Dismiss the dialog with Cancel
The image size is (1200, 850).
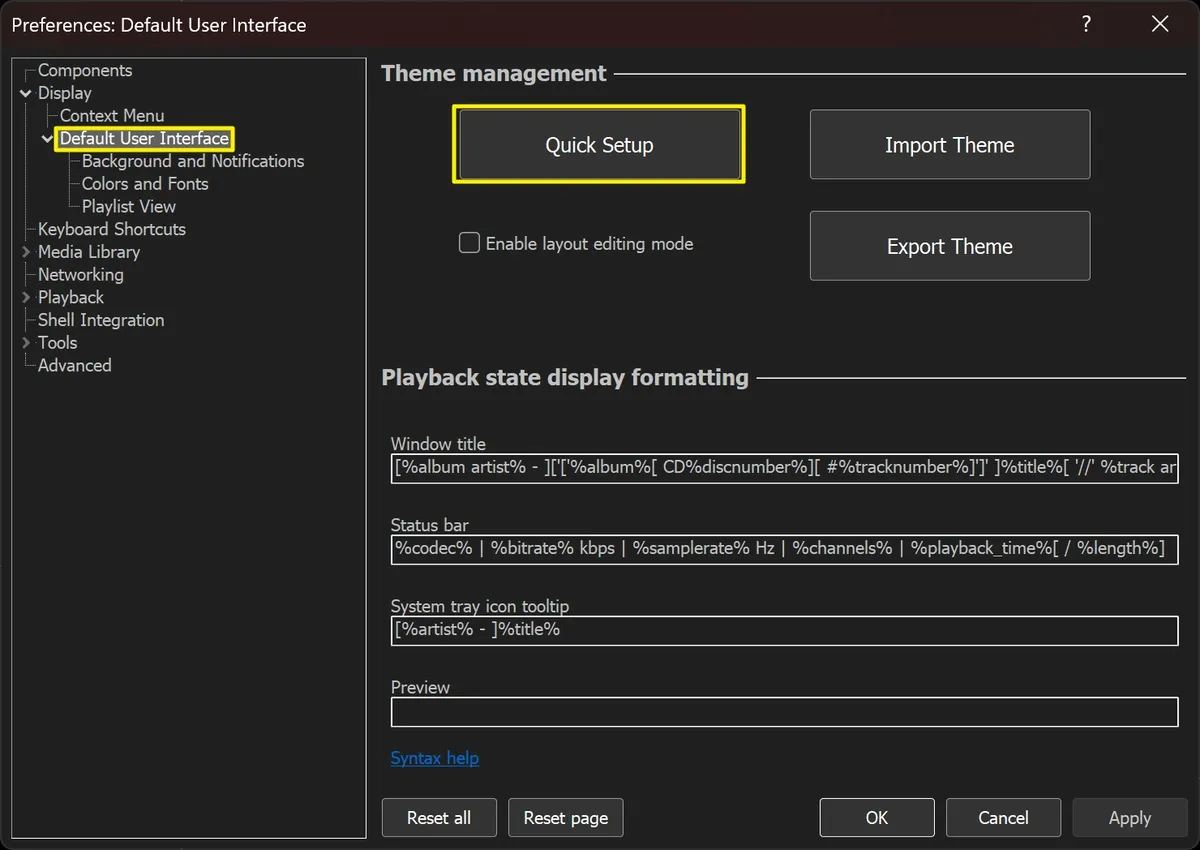click(1003, 818)
